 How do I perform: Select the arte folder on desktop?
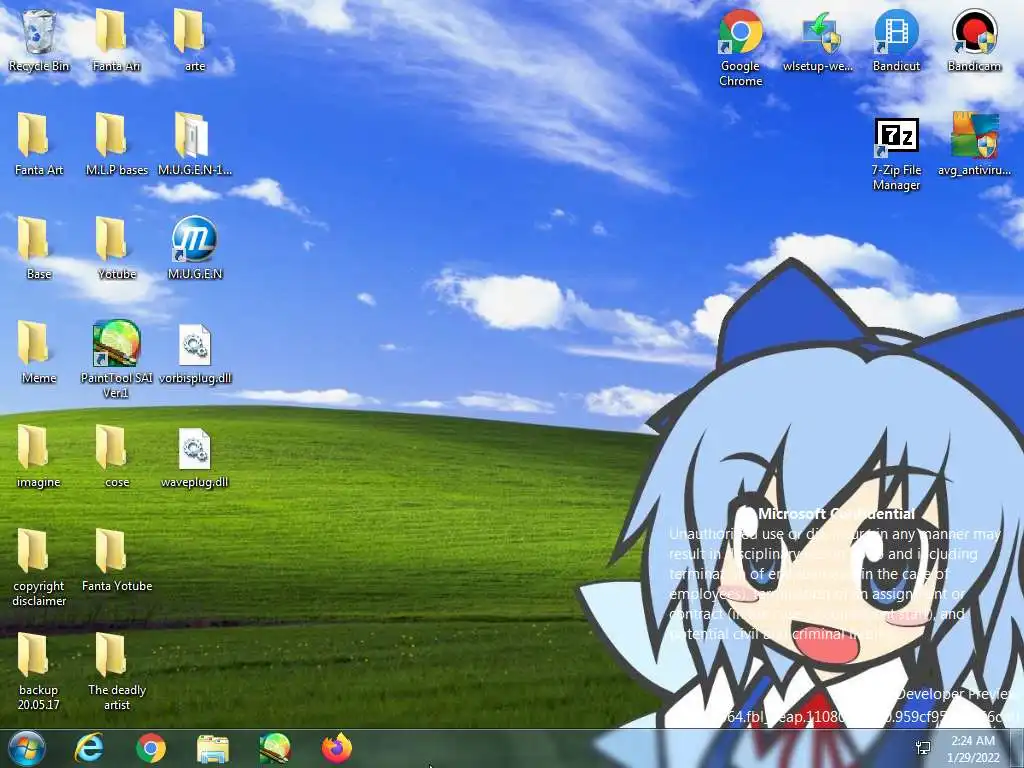194,40
